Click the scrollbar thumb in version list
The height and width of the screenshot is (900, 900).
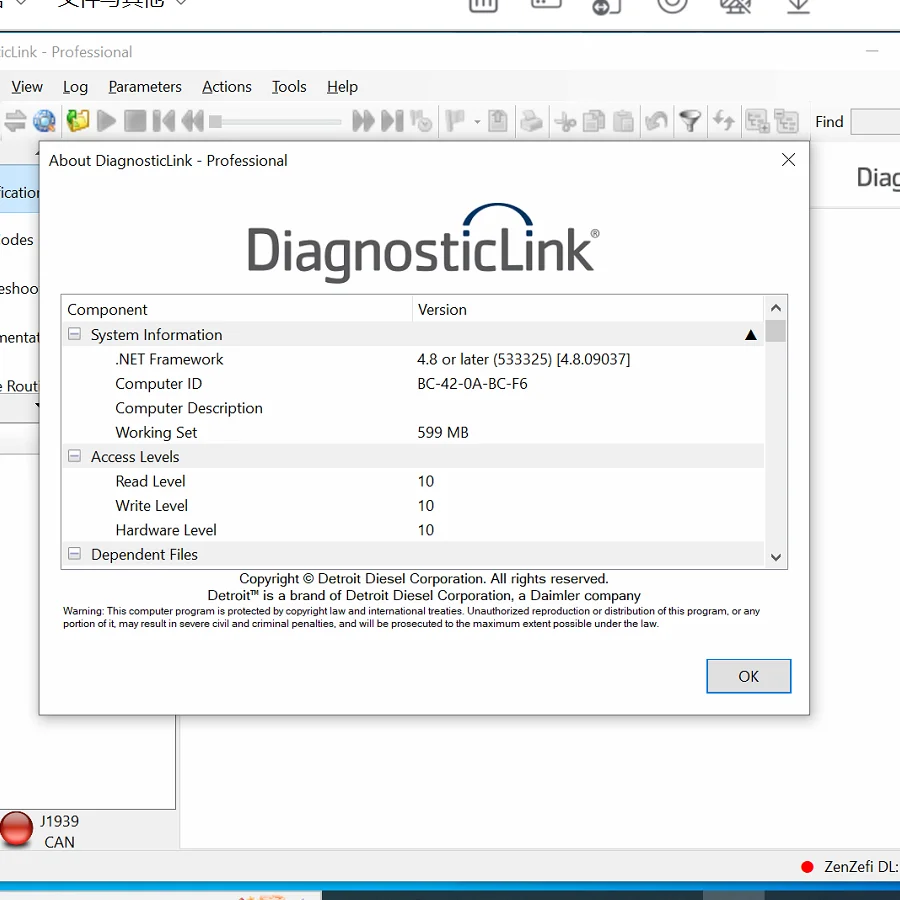[776, 331]
